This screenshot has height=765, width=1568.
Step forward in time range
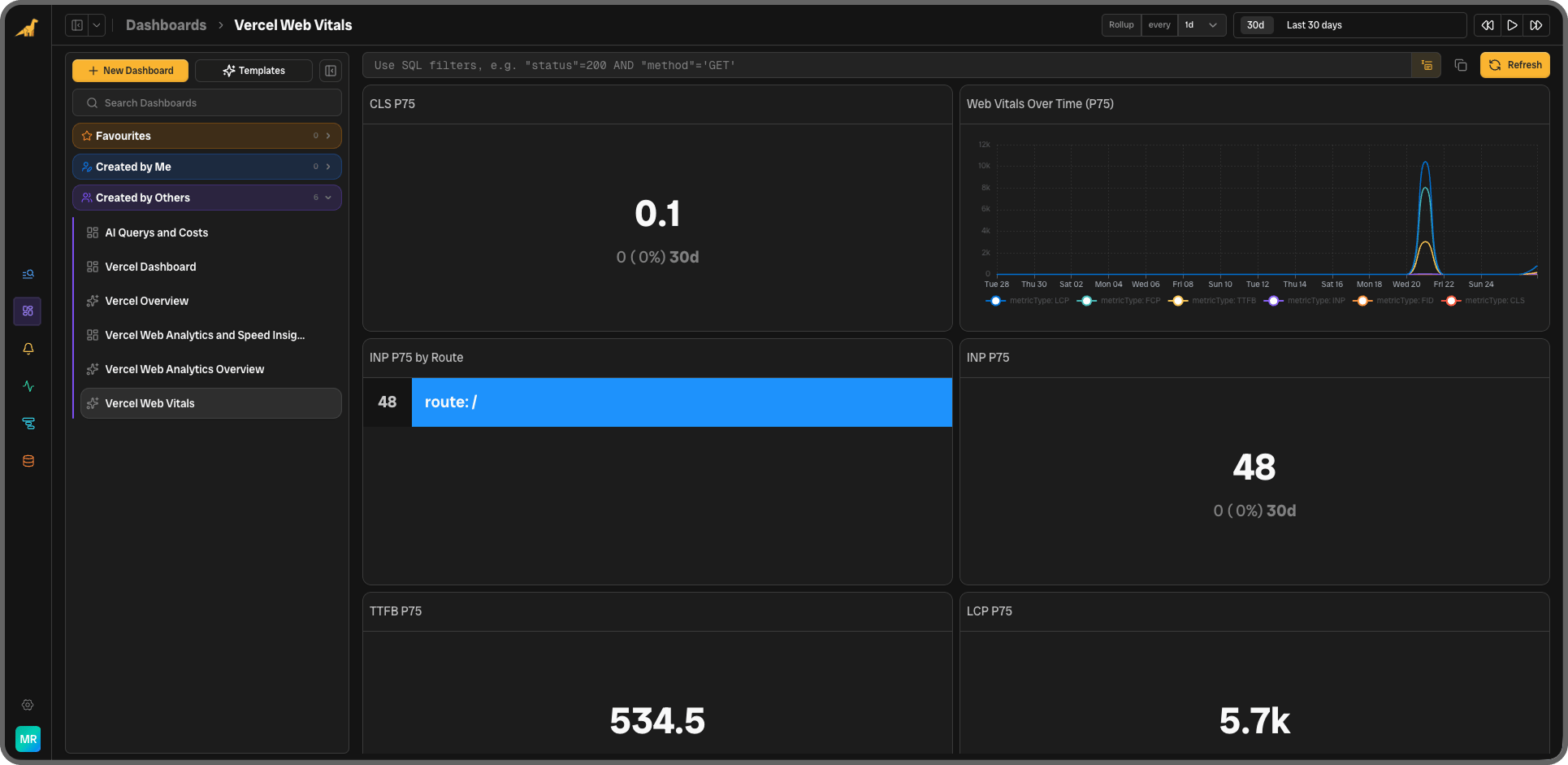(x=1536, y=25)
